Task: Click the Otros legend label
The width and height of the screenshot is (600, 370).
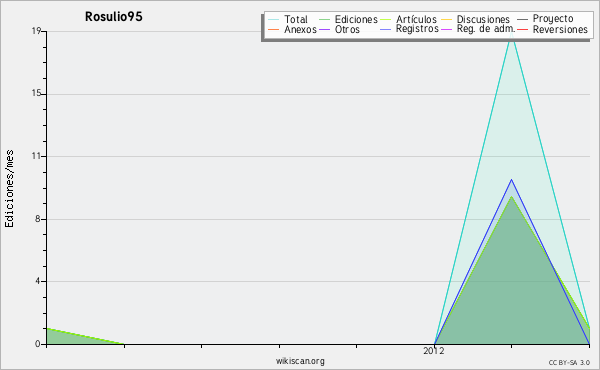Action: click(347, 29)
